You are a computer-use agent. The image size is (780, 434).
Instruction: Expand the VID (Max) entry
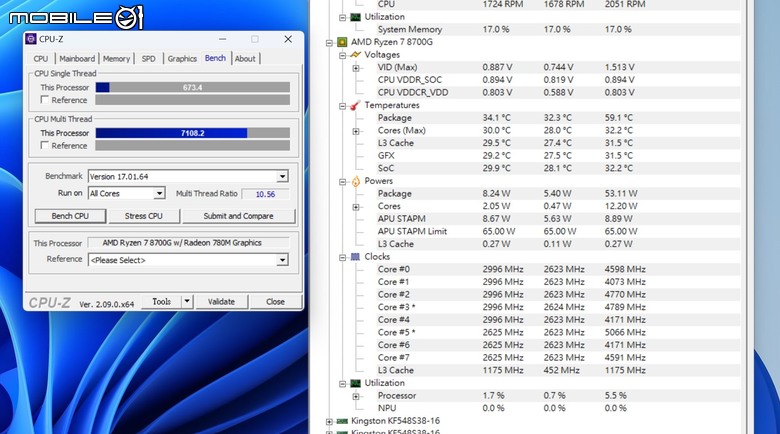(x=356, y=68)
